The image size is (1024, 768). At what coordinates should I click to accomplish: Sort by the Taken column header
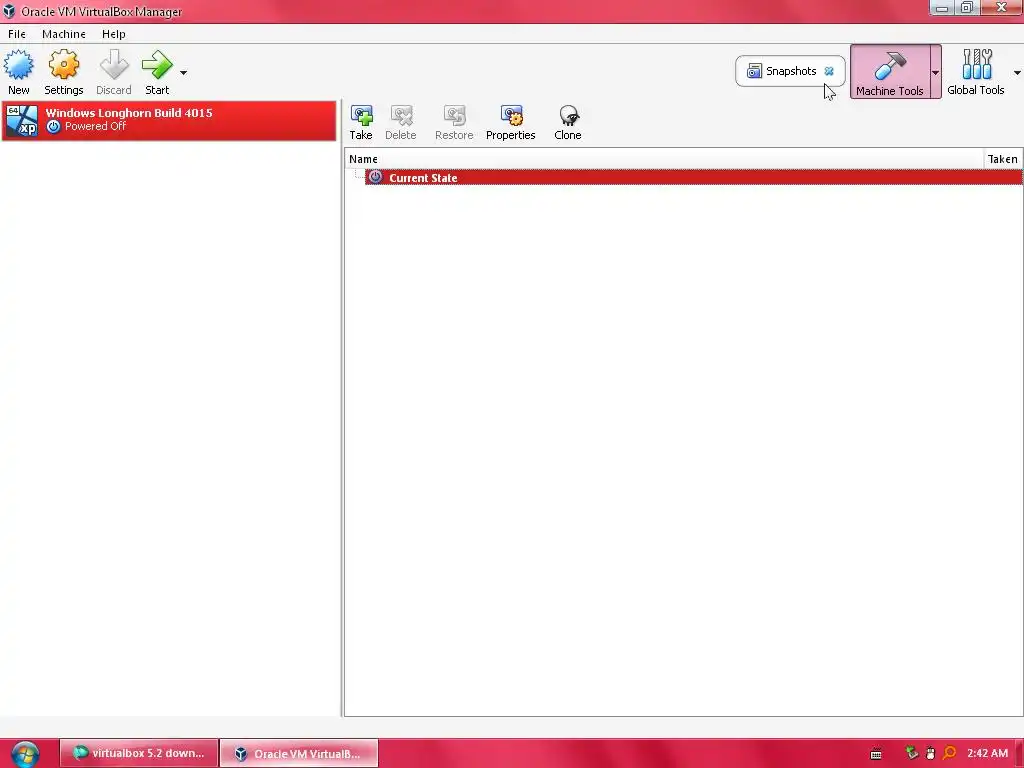(x=1002, y=159)
